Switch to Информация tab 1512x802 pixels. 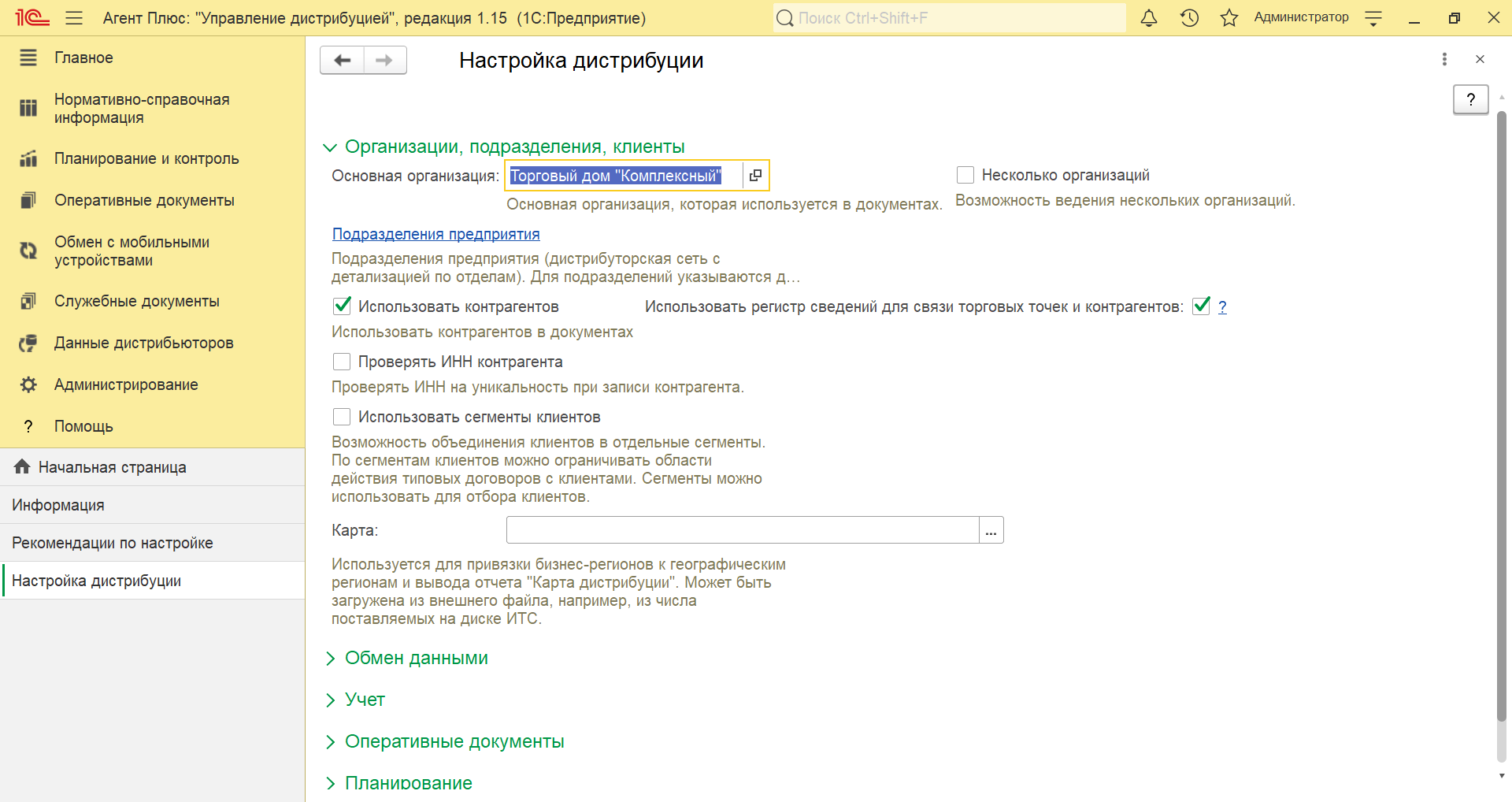153,505
